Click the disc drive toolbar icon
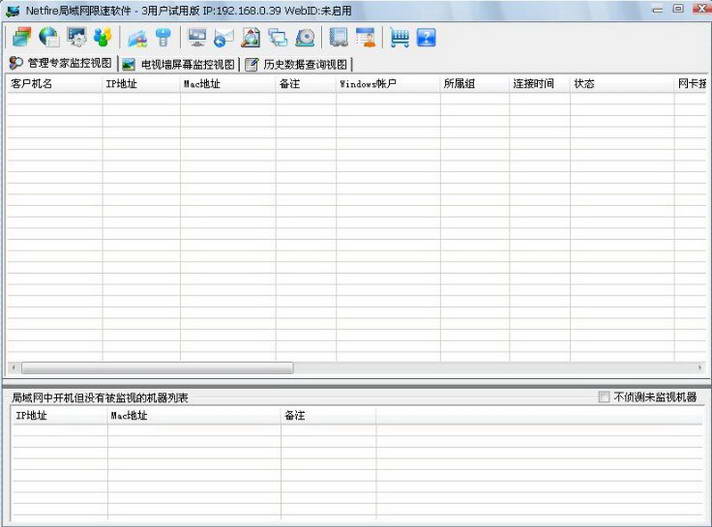This screenshot has width=712, height=527. point(305,37)
